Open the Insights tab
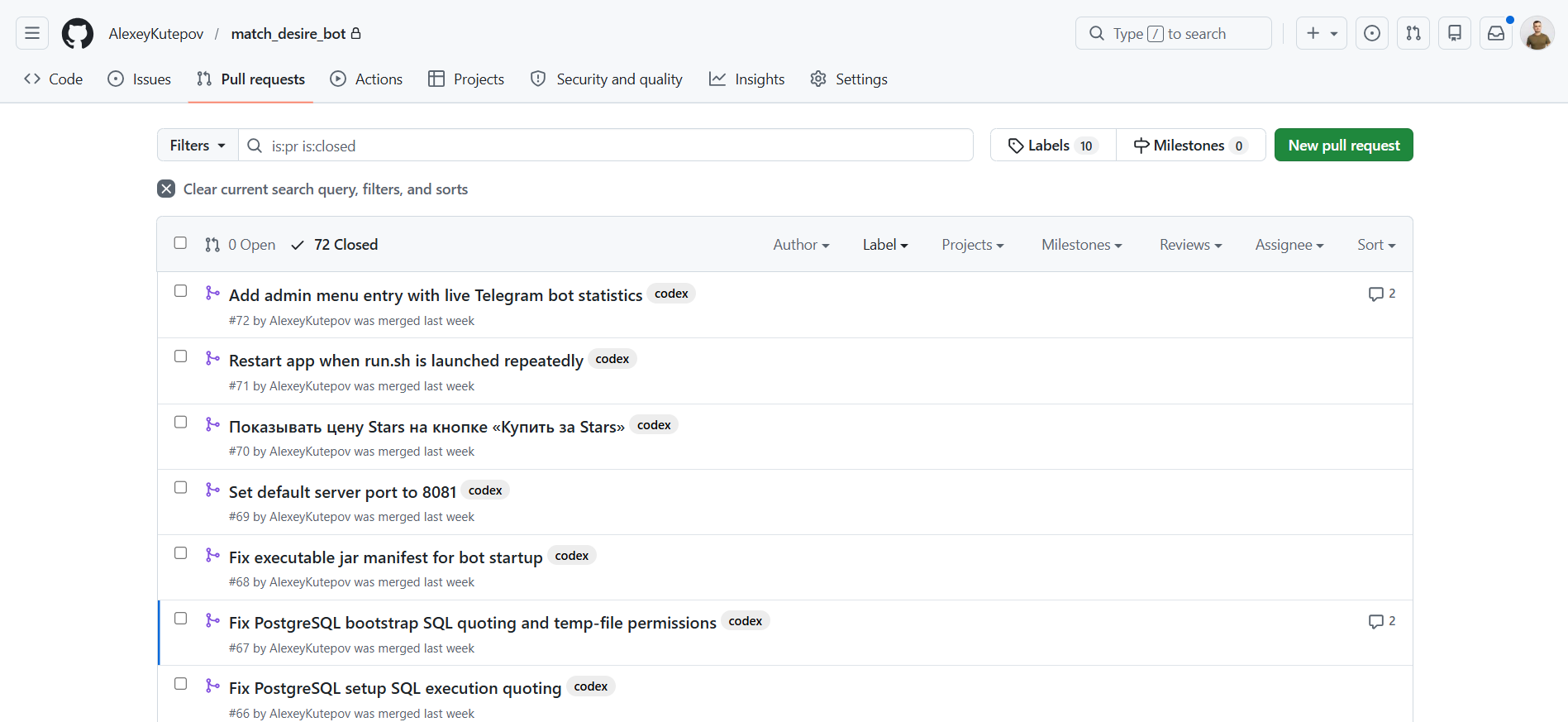 click(x=747, y=79)
